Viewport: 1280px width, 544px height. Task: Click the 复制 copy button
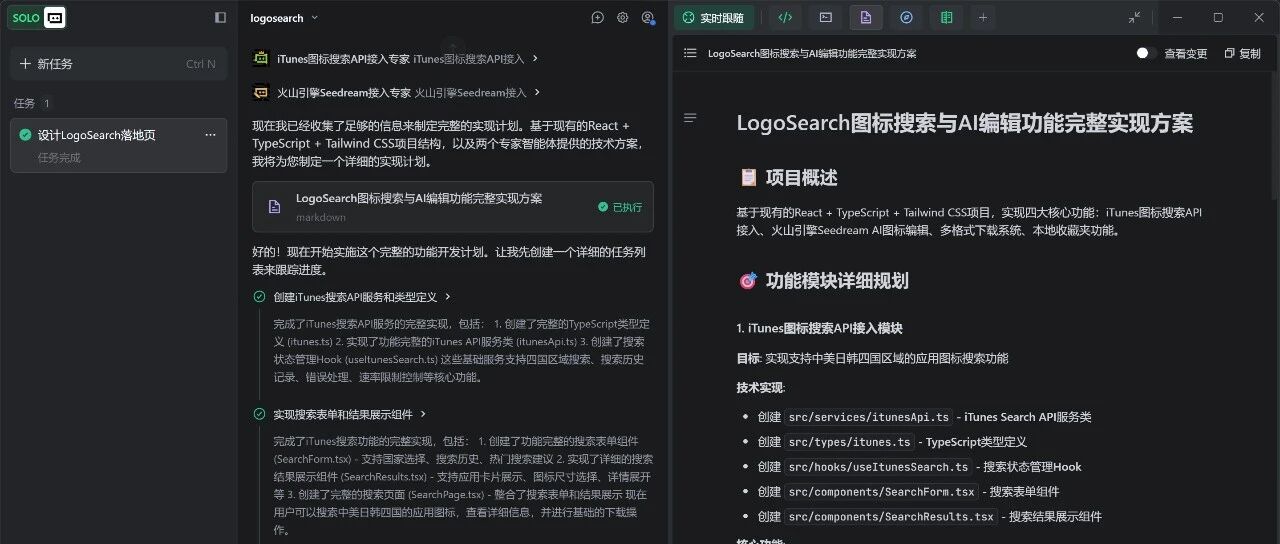[1243, 53]
